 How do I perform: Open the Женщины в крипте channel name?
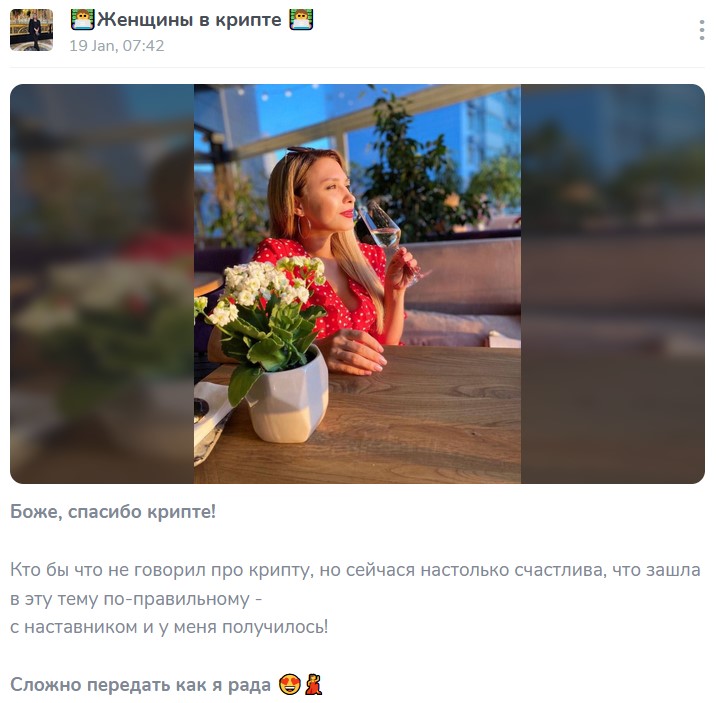(x=189, y=20)
